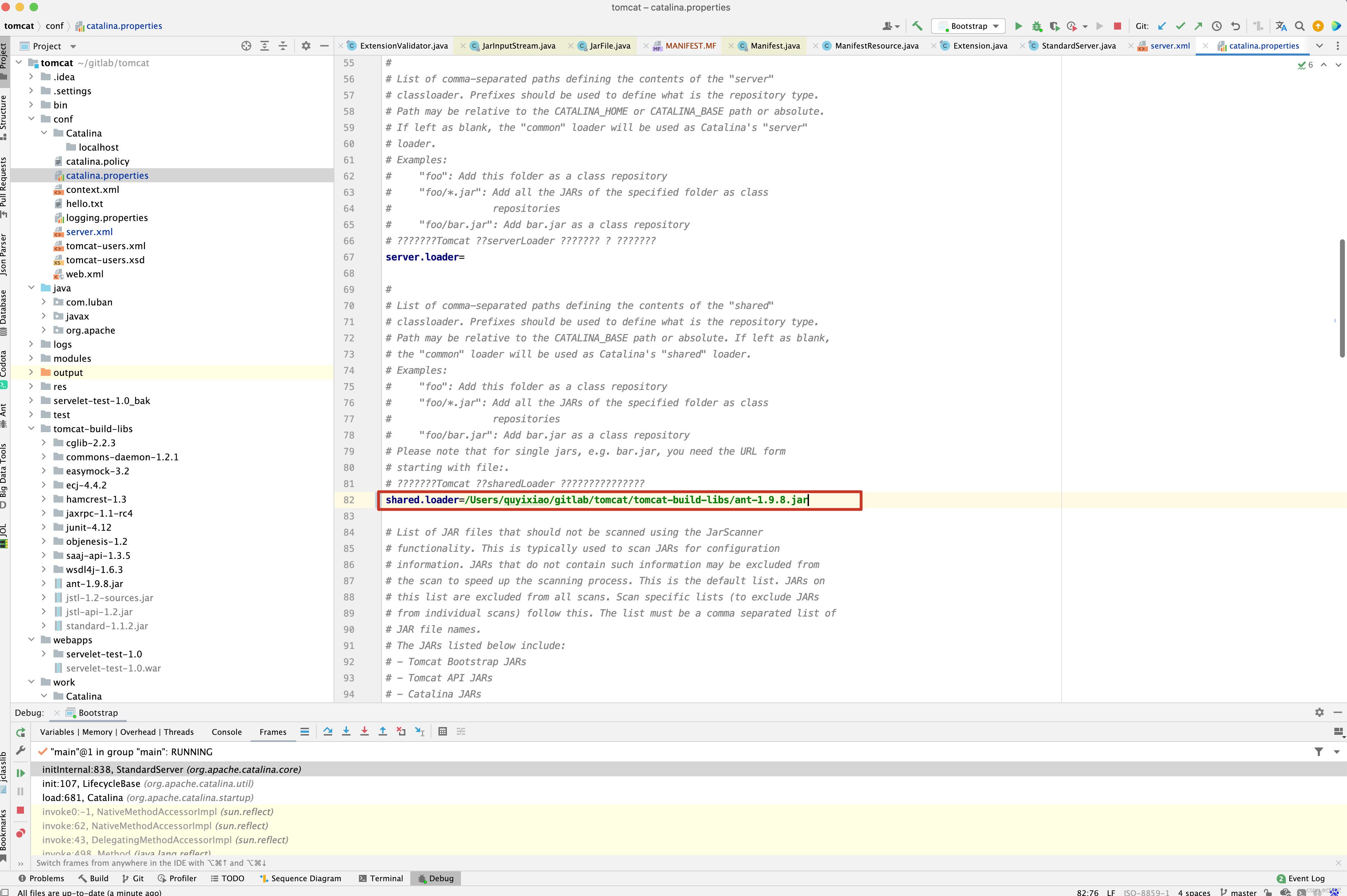Collapse the tomcat-build-libs folder
This screenshot has height=896, width=1347.
pos(31,429)
